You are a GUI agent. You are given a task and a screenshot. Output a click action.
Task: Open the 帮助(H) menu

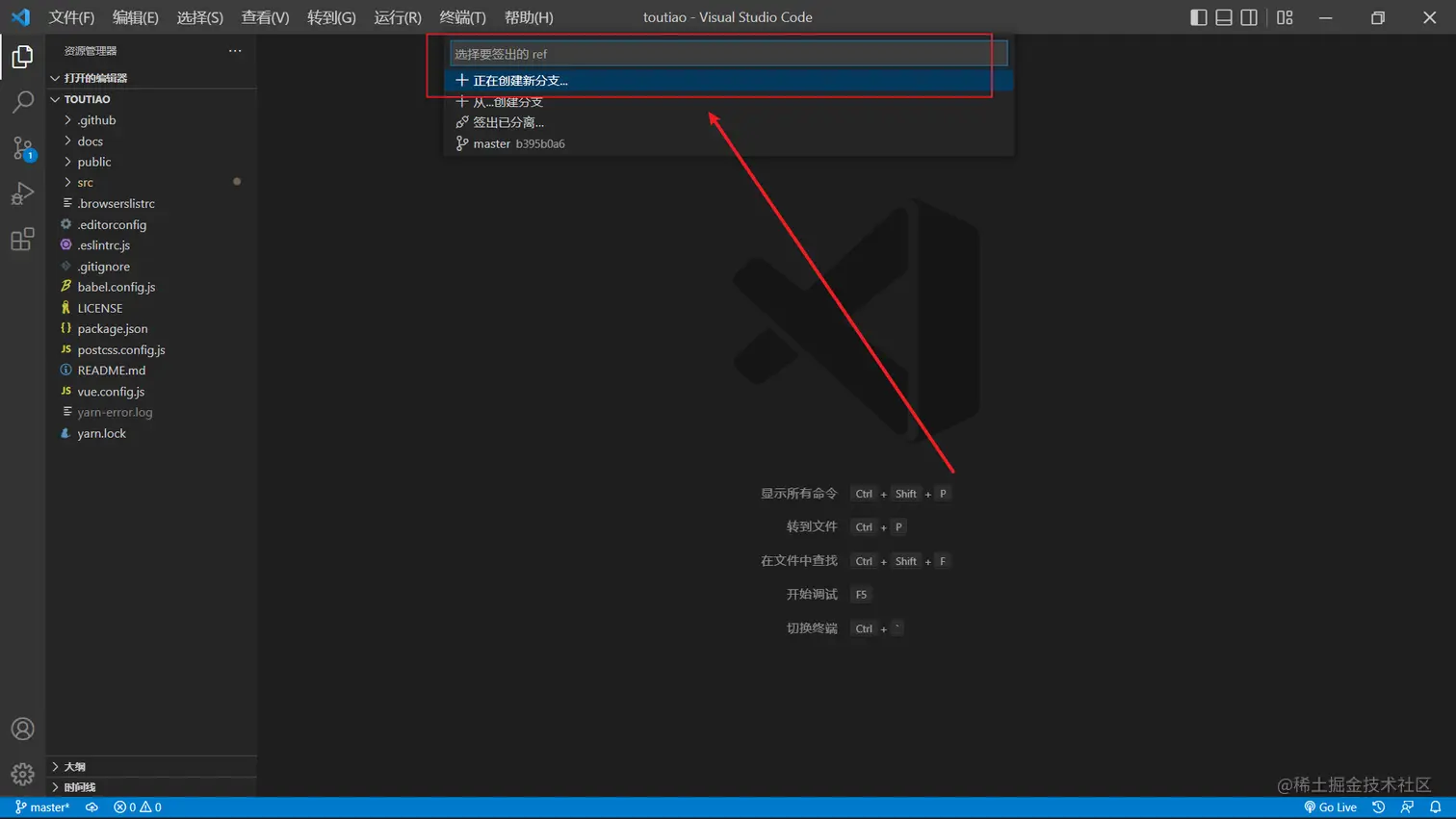point(529,17)
